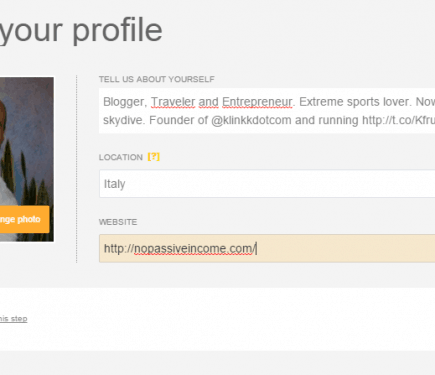
Task: Click the phrase 'Extreme sports lover' in bio
Action: point(355,102)
